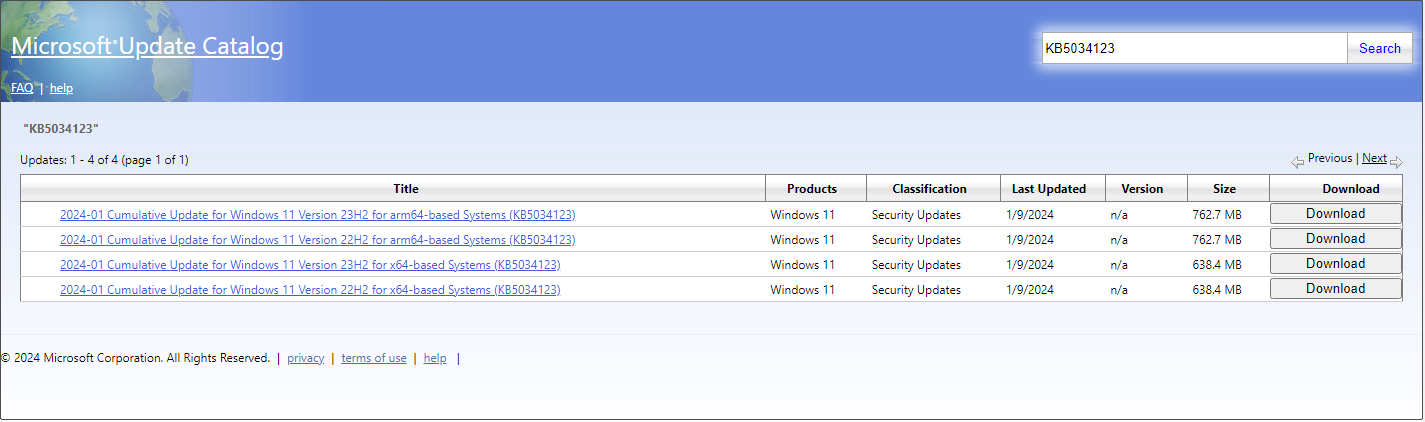The image size is (1425, 422).
Task: Open the terms of use footer link
Action: point(374,358)
